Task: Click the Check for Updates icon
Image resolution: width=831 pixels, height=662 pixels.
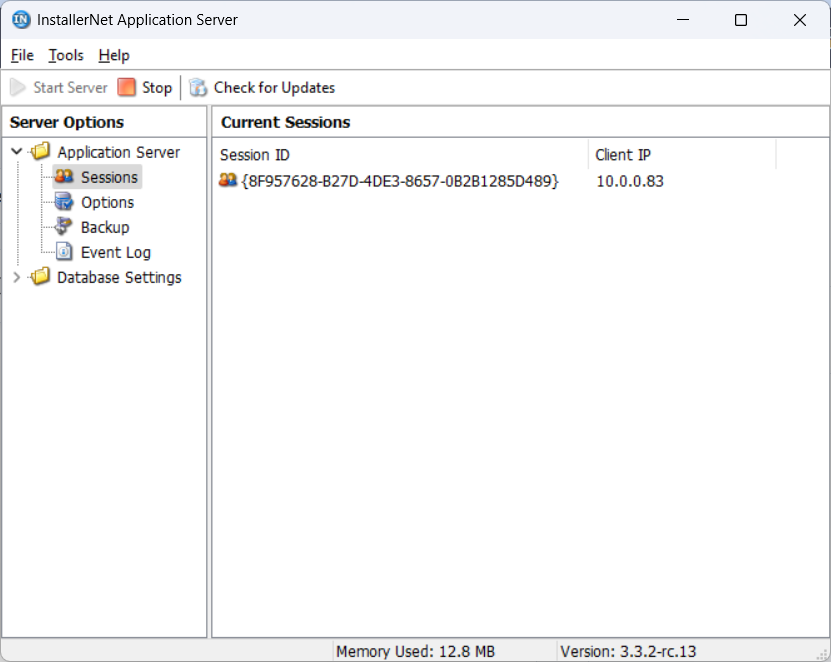Action: point(198,87)
